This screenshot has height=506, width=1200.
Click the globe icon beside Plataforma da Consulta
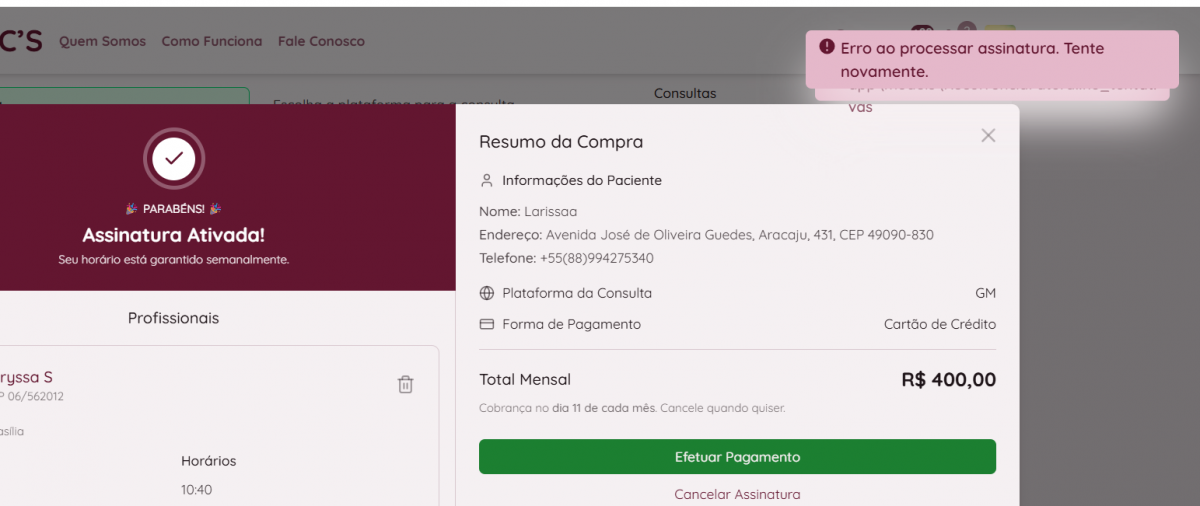click(487, 293)
